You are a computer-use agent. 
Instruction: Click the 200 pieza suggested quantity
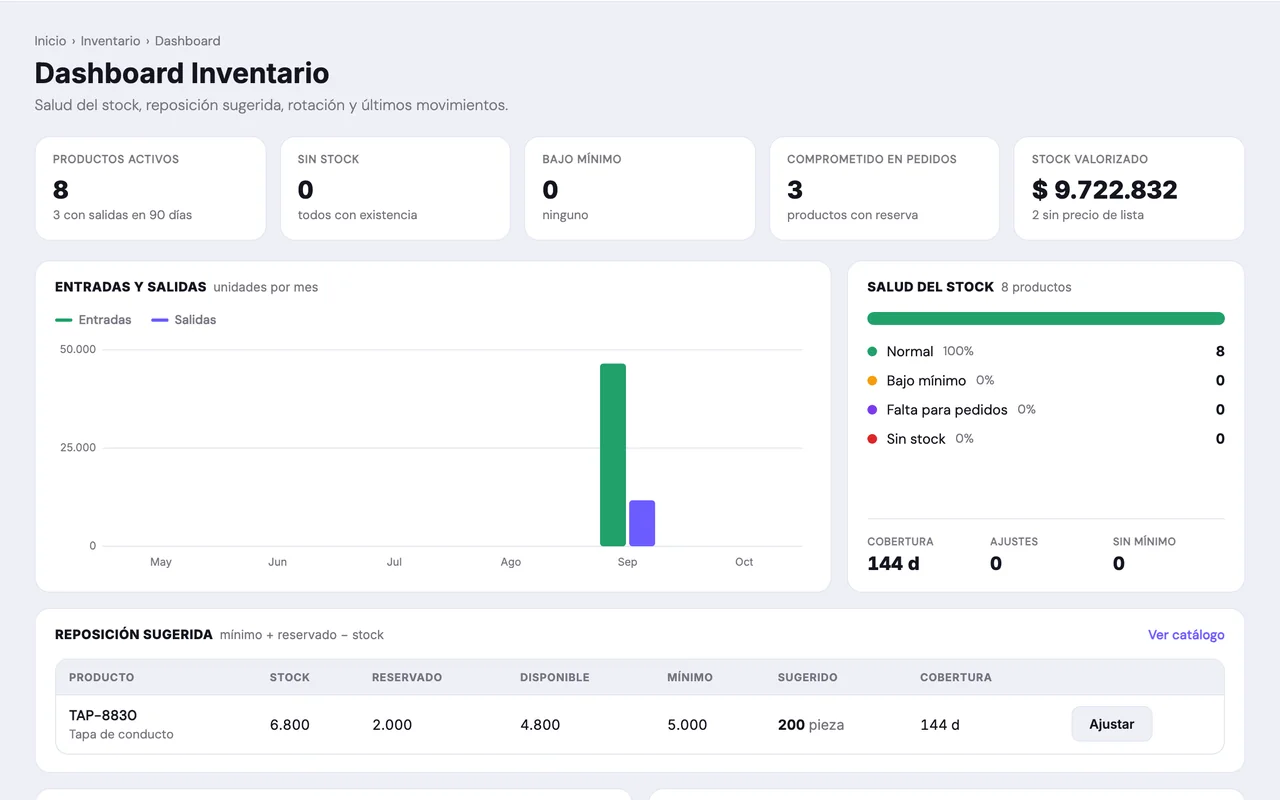tap(811, 725)
